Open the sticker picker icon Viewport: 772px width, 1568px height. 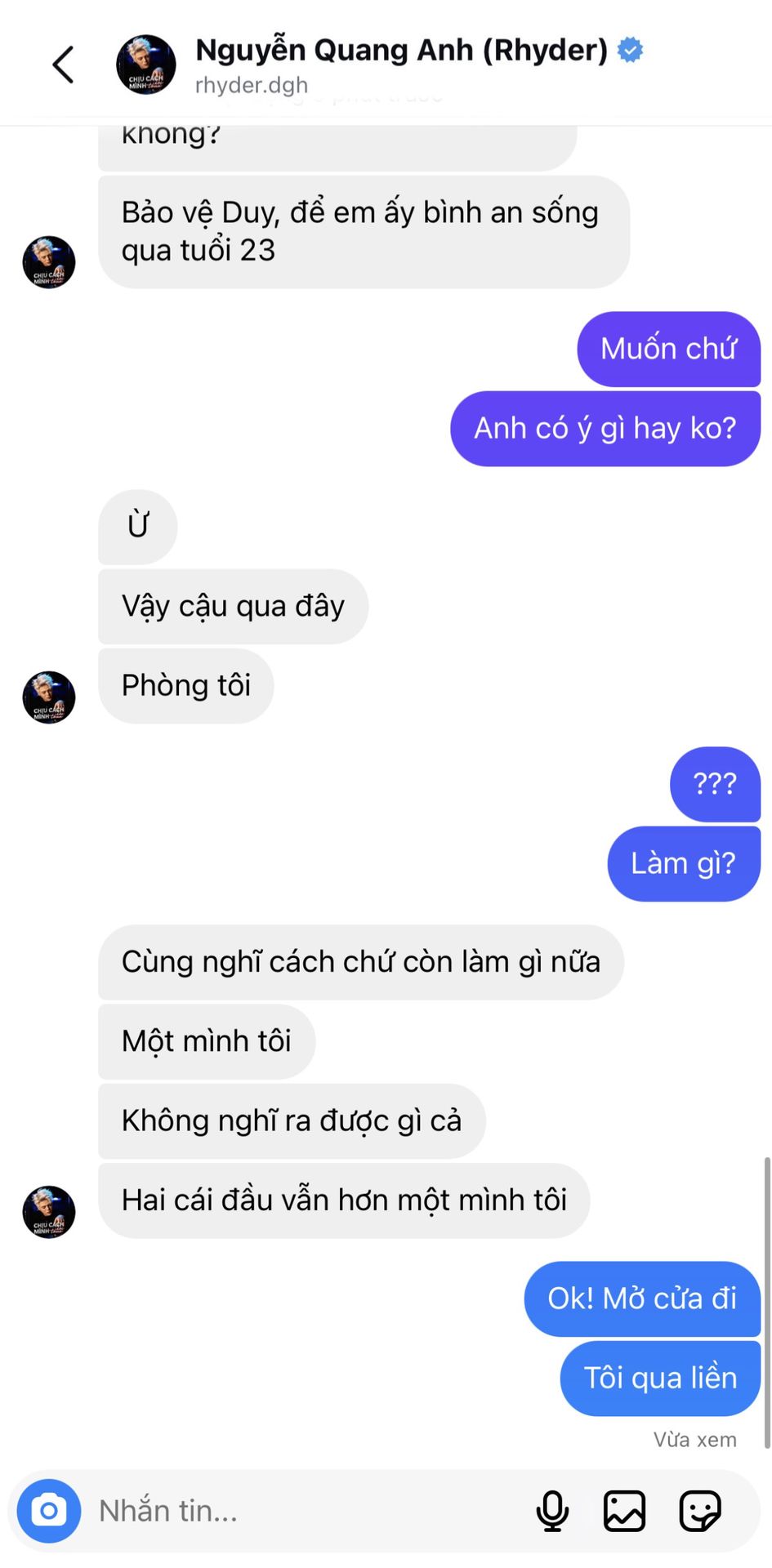pos(700,1511)
